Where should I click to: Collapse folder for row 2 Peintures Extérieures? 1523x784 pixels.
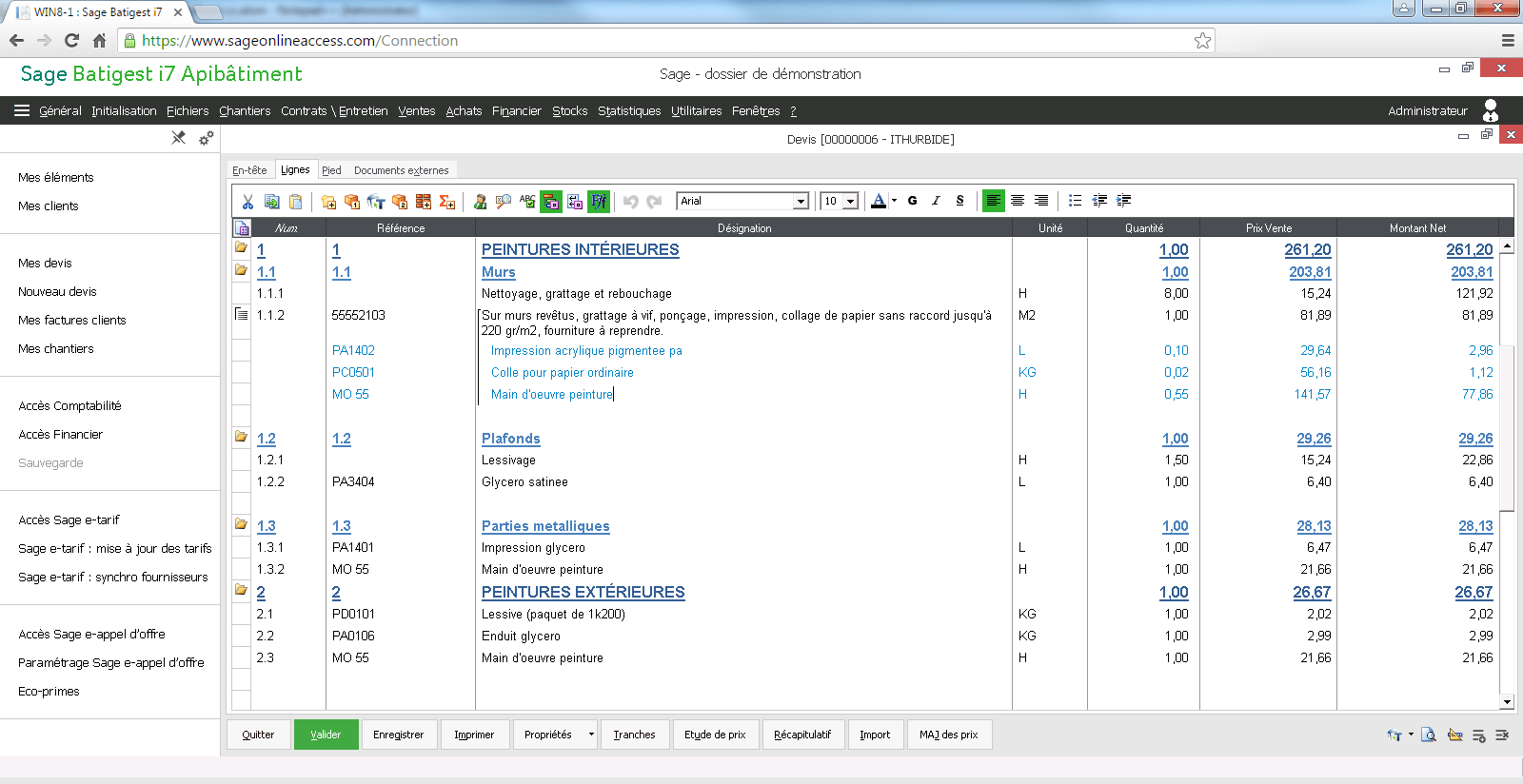click(x=242, y=590)
